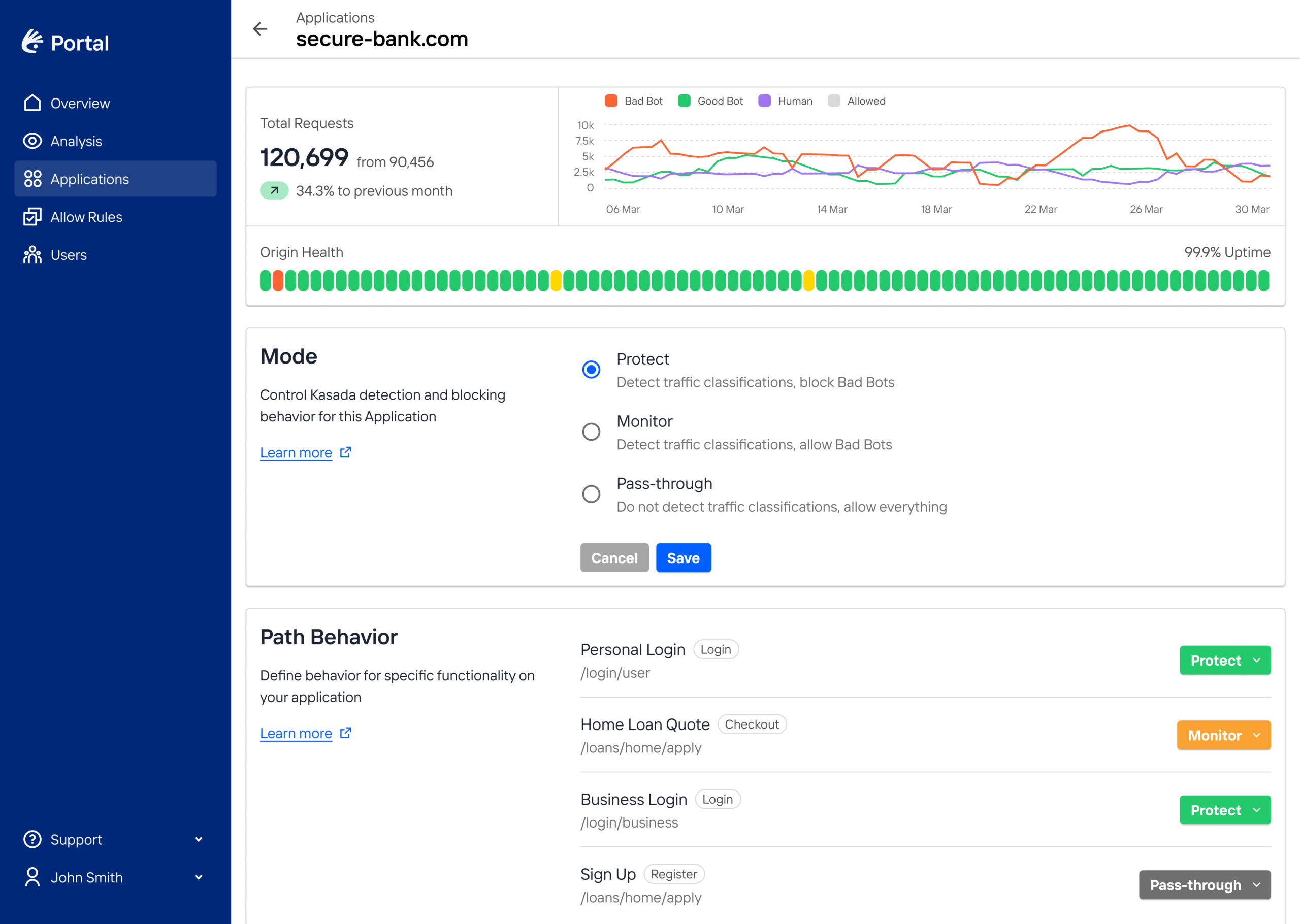Screen dimensions: 1300x924
Task: Open the Personal Login Protect dropdown
Action: point(1224,660)
